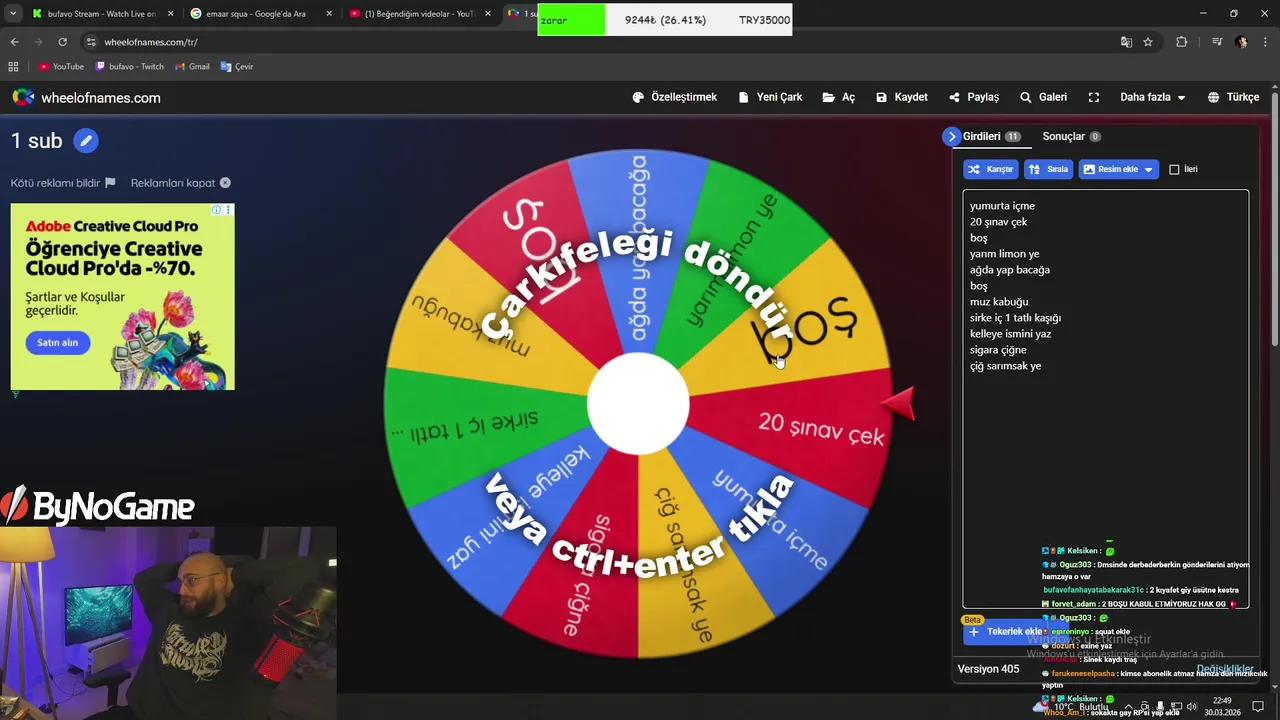Close the "emaar squa" browser tab
The height and width of the screenshot is (720, 1280).
[329, 13]
